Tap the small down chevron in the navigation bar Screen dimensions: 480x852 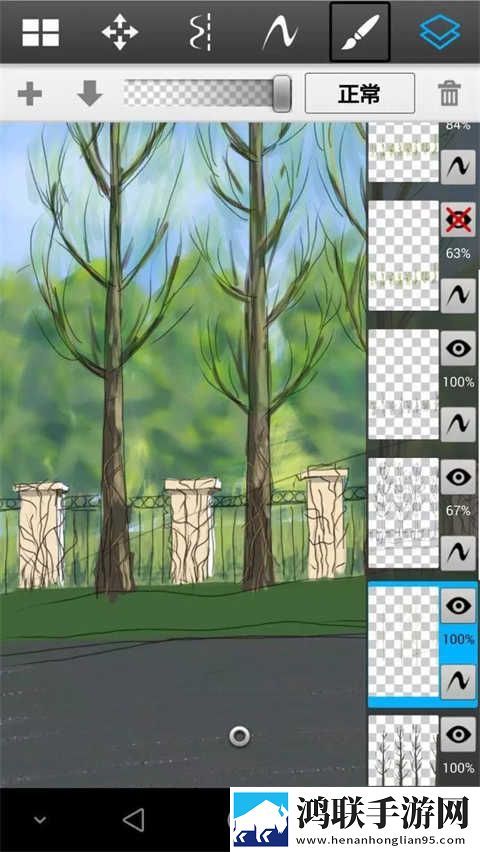pyautogui.click(x=40, y=820)
